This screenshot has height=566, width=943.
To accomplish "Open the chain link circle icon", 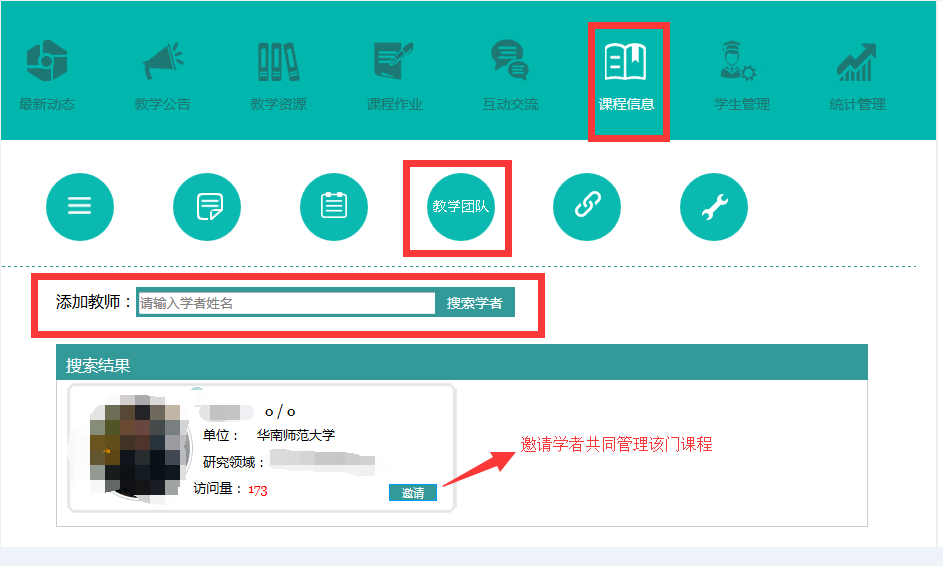I will pyautogui.click(x=587, y=206).
